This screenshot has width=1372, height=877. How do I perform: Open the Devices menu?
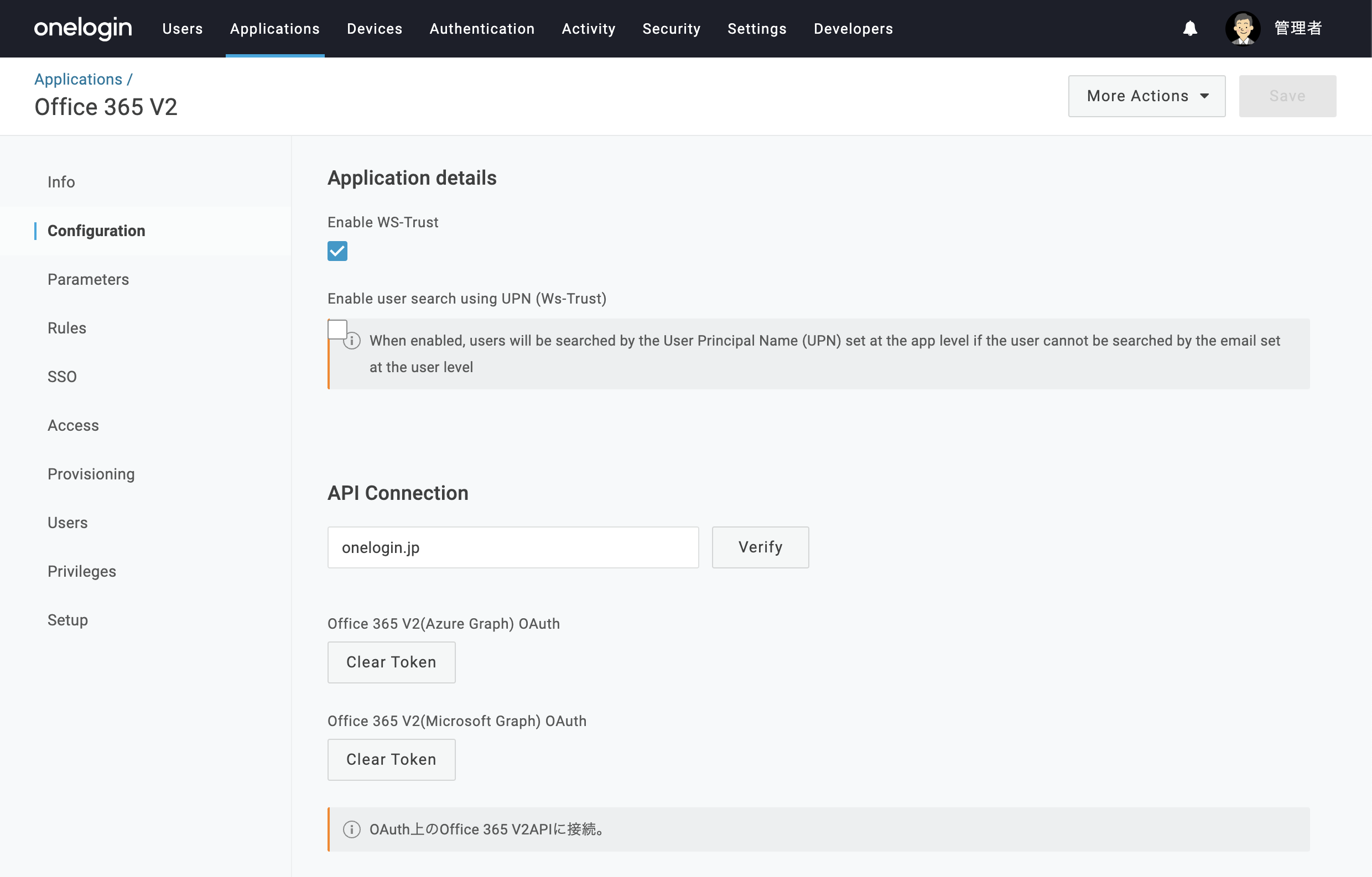[x=375, y=28]
